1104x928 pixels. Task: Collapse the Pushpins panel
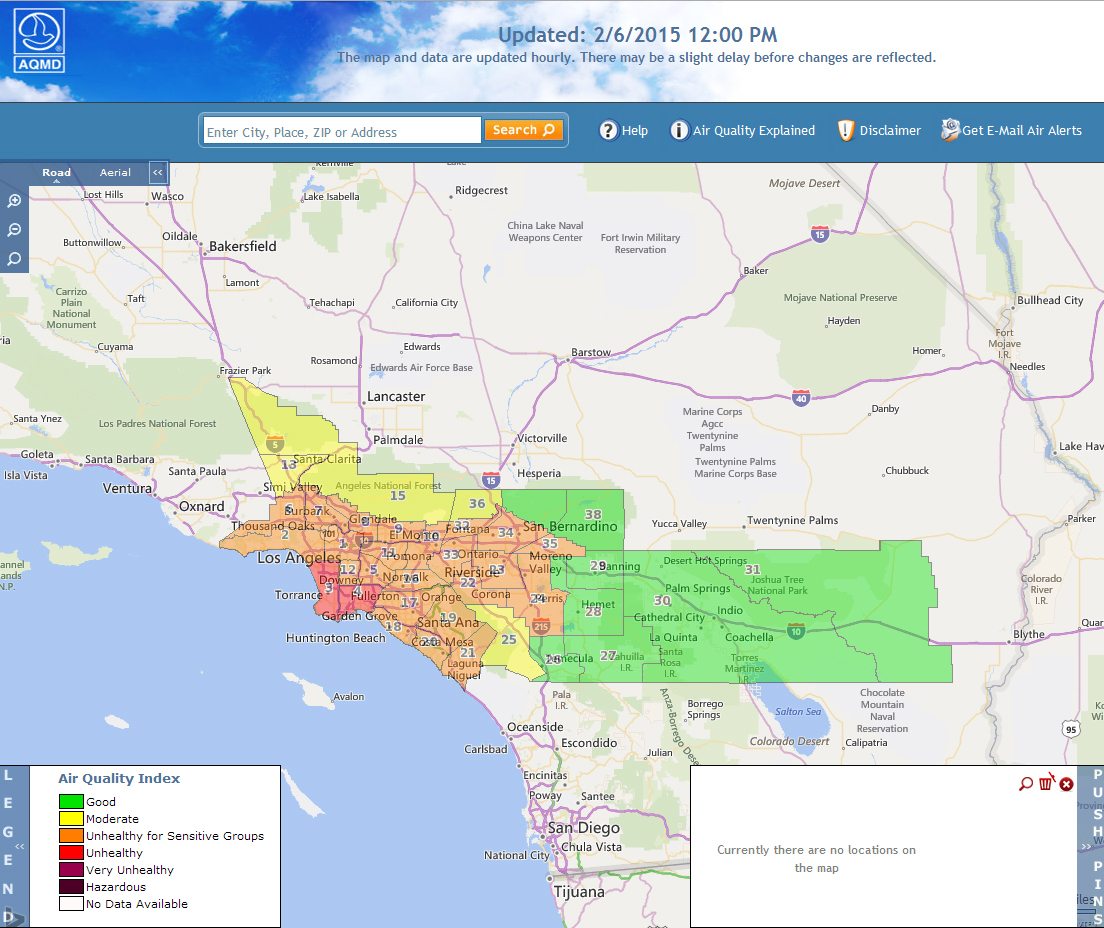[x=1085, y=847]
